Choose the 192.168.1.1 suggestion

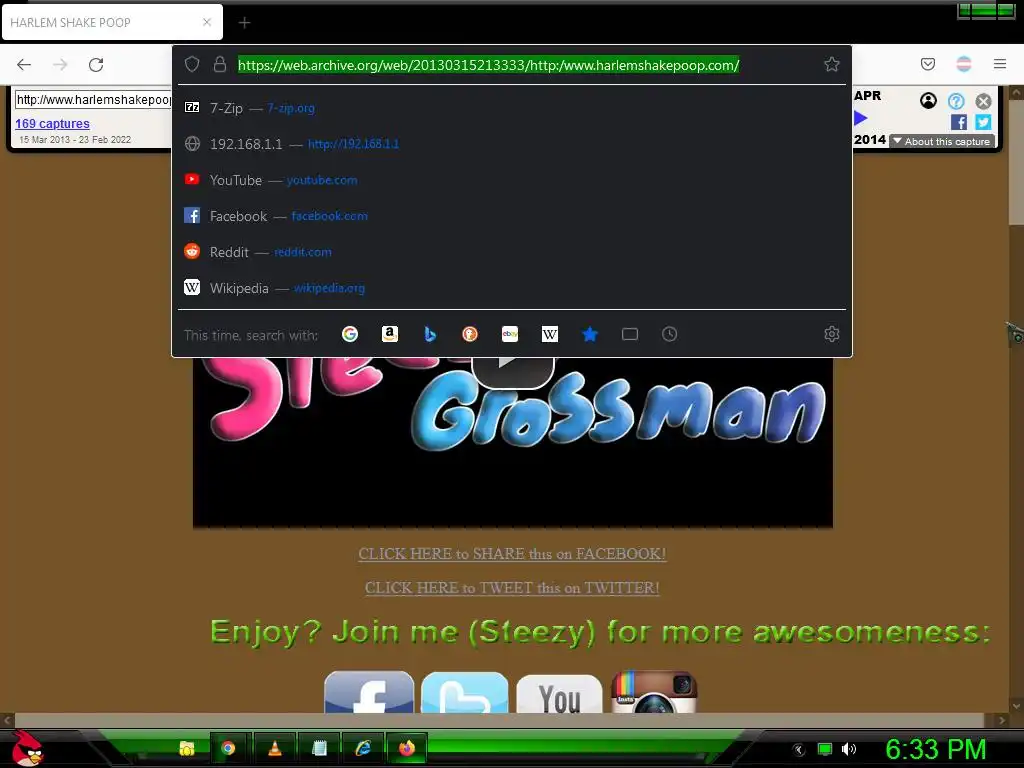click(512, 144)
